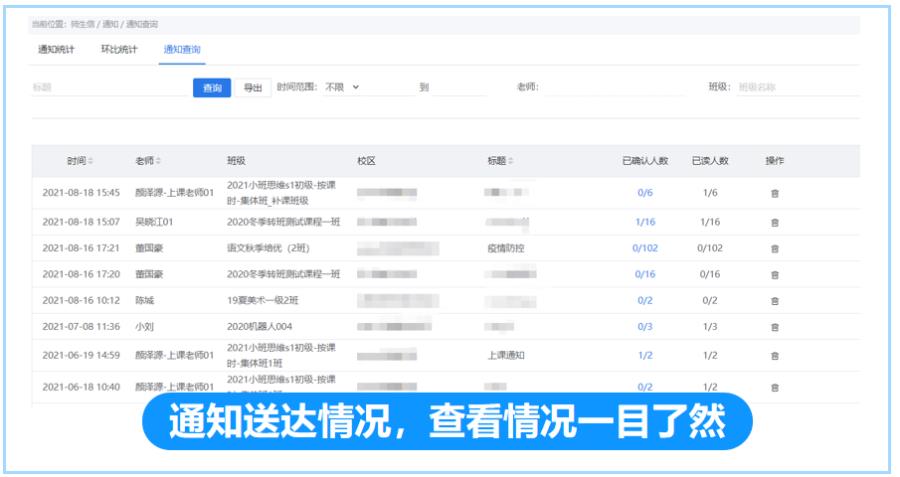Delete the 上课通知 notification row

(x=774, y=355)
